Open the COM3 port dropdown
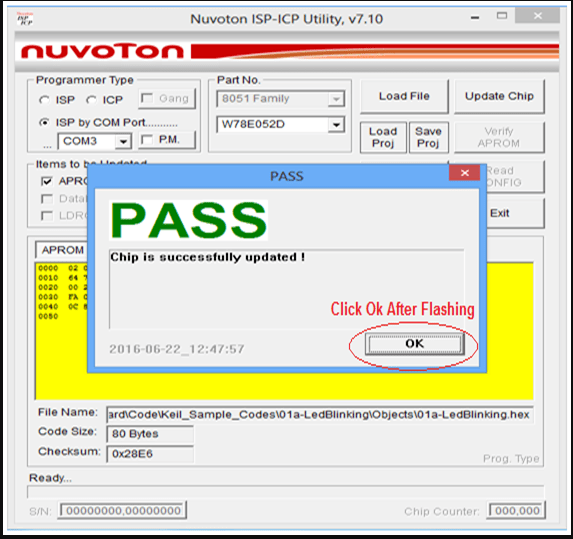Screen dimensions: 573x539 [x=123, y=141]
